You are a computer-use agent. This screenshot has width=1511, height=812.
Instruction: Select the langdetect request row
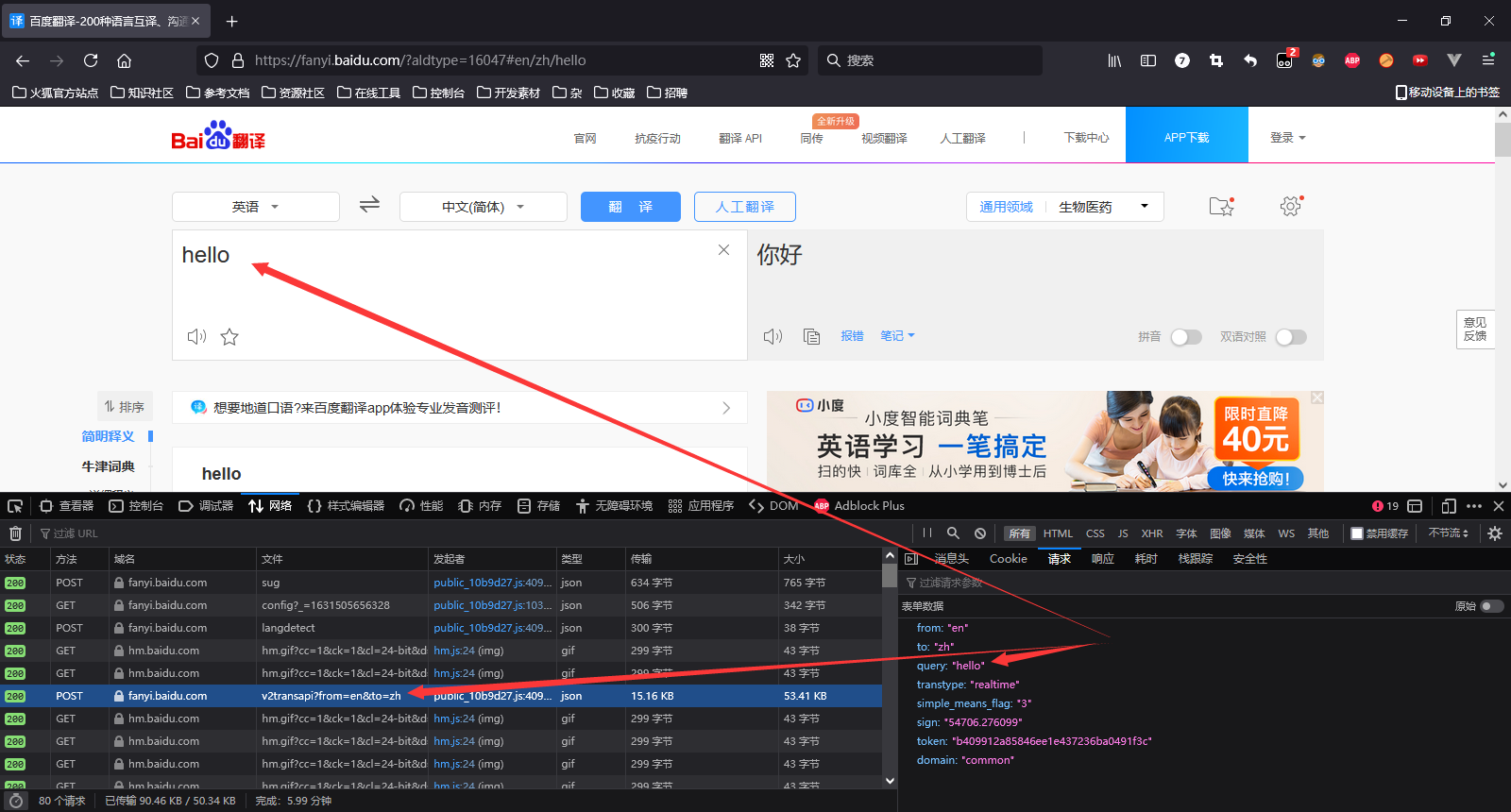(441, 628)
